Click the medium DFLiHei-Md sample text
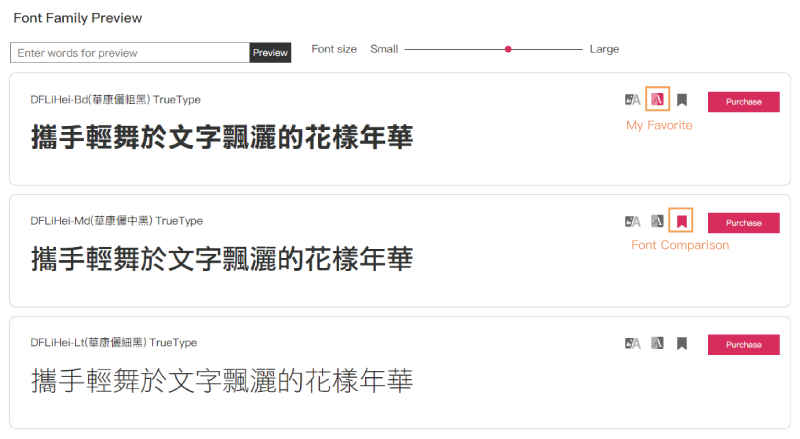The width and height of the screenshot is (800, 439). 222,259
